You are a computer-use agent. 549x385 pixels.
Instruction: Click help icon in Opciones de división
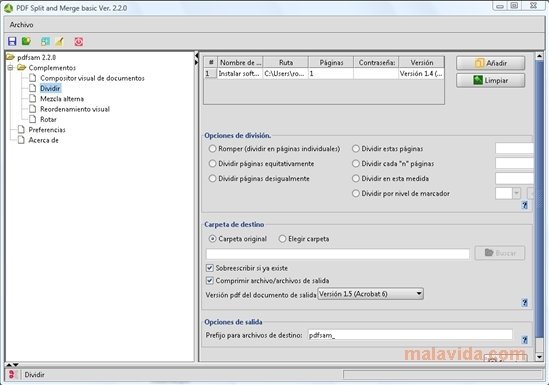[x=524, y=205]
